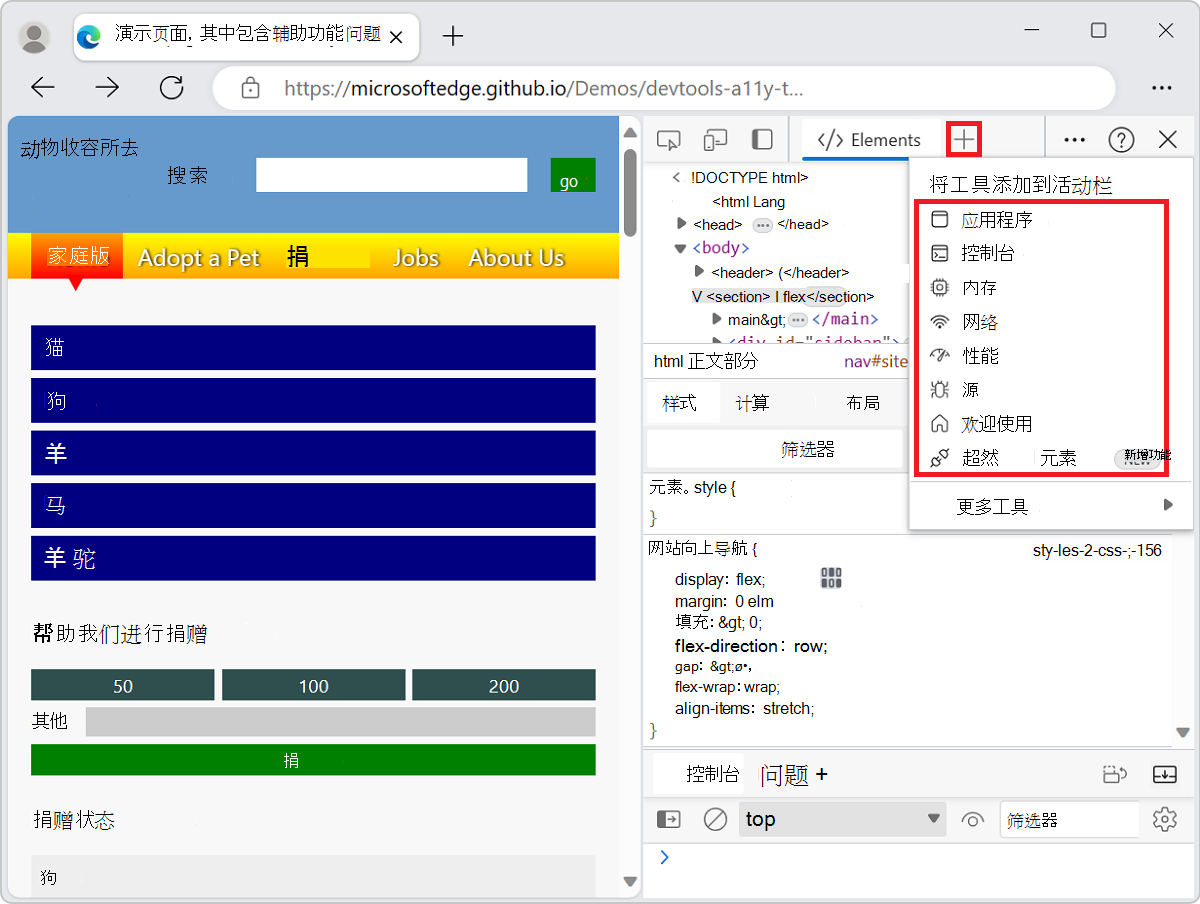Select the 问题 drawer tab

[784, 774]
